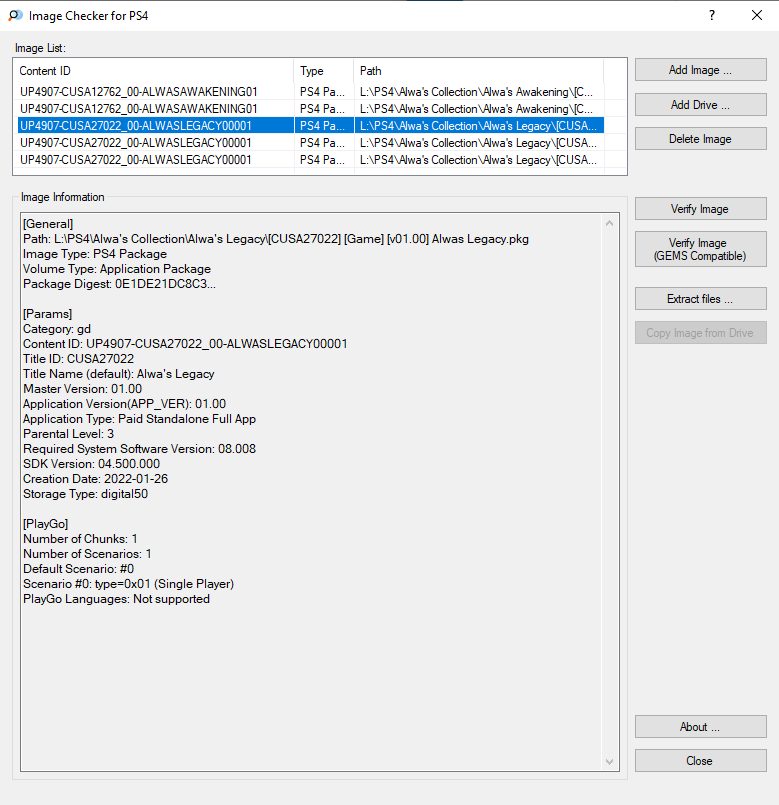Select the first ALWASAWAKENING01 row in Image List
779x805 pixels.
tap(311, 92)
